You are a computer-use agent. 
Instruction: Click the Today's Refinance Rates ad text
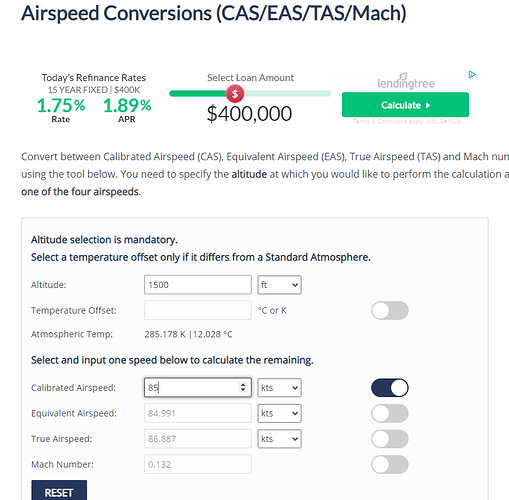pyautogui.click(x=94, y=78)
